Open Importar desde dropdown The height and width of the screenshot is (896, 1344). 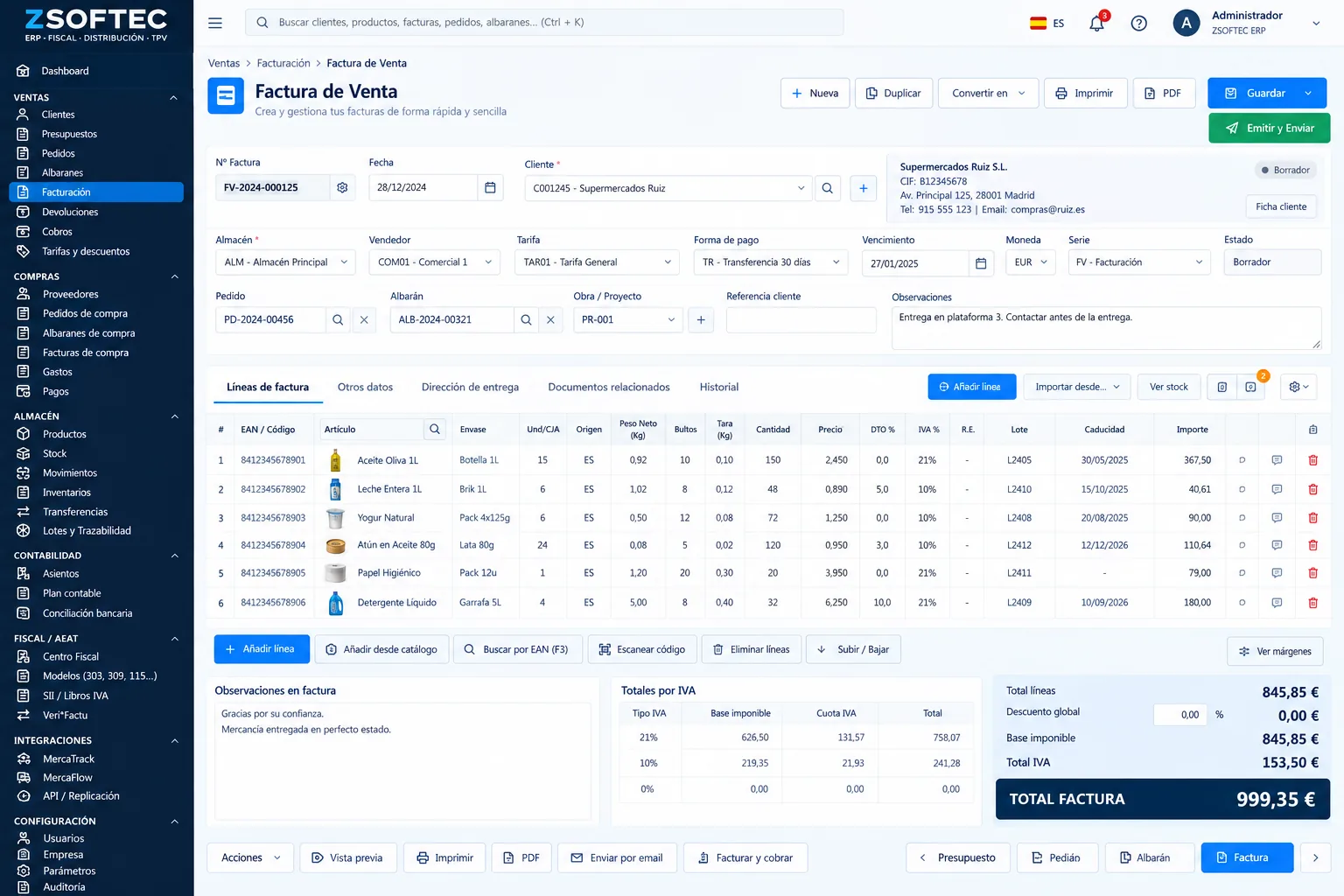(x=1077, y=387)
